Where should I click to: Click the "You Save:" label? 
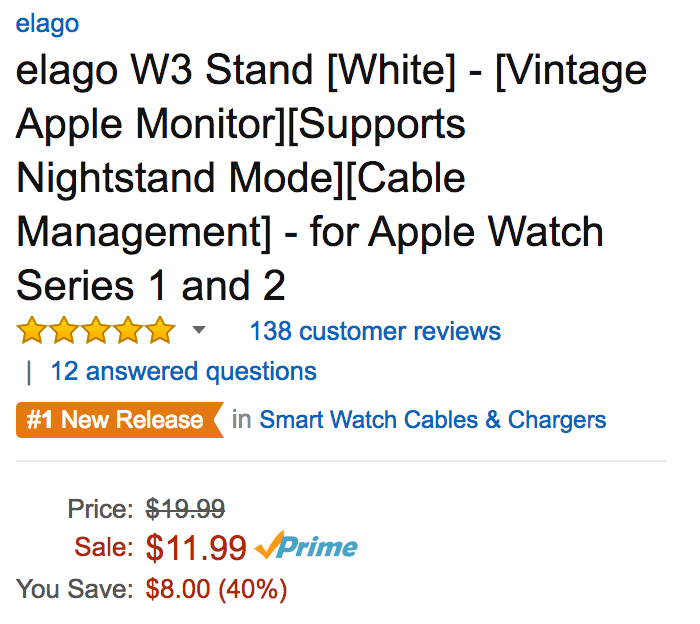point(75,590)
